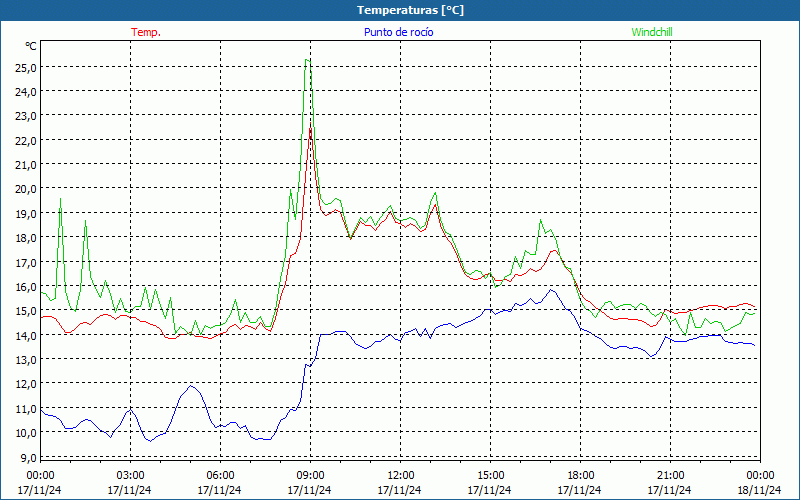
Task: Click the 10,0 y-axis value
Action: [24, 433]
